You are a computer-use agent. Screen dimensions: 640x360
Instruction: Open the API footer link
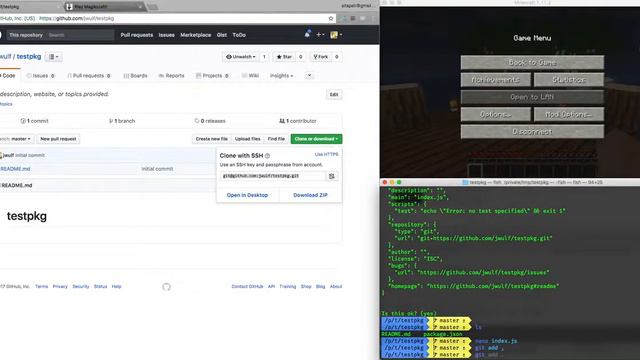pyautogui.click(x=271, y=287)
